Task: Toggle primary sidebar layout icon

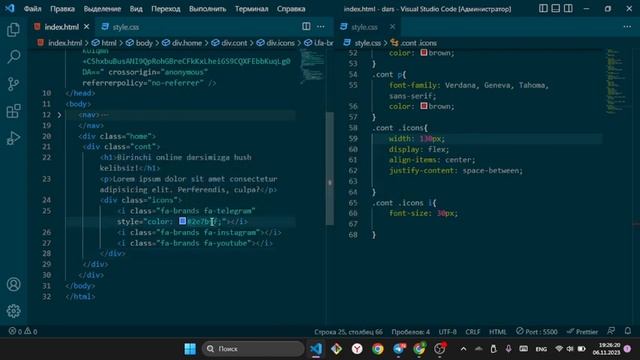Action: (543, 8)
